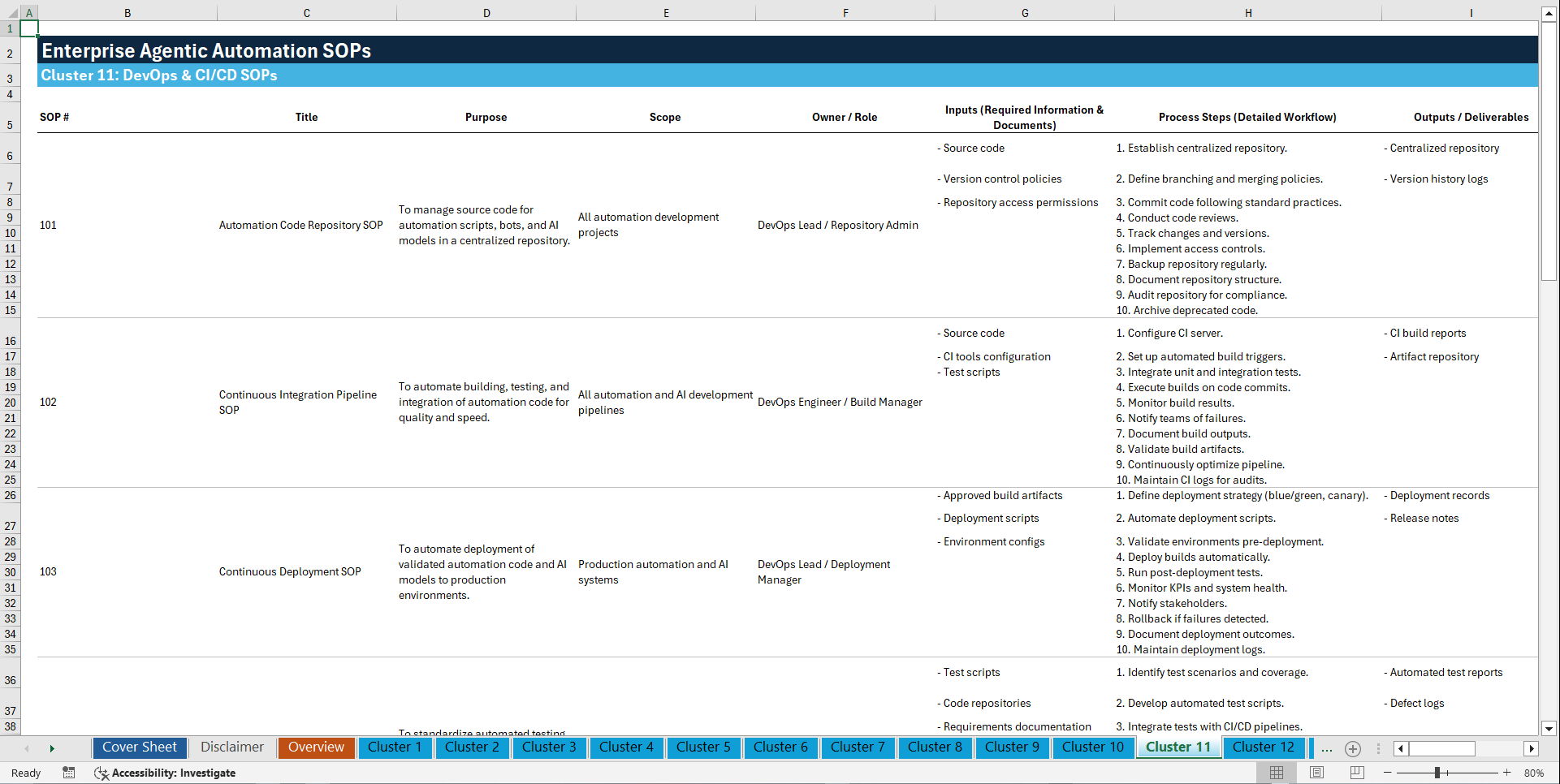Click the macro recording icon next to Ready
The image size is (1560, 784).
click(x=69, y=773)
